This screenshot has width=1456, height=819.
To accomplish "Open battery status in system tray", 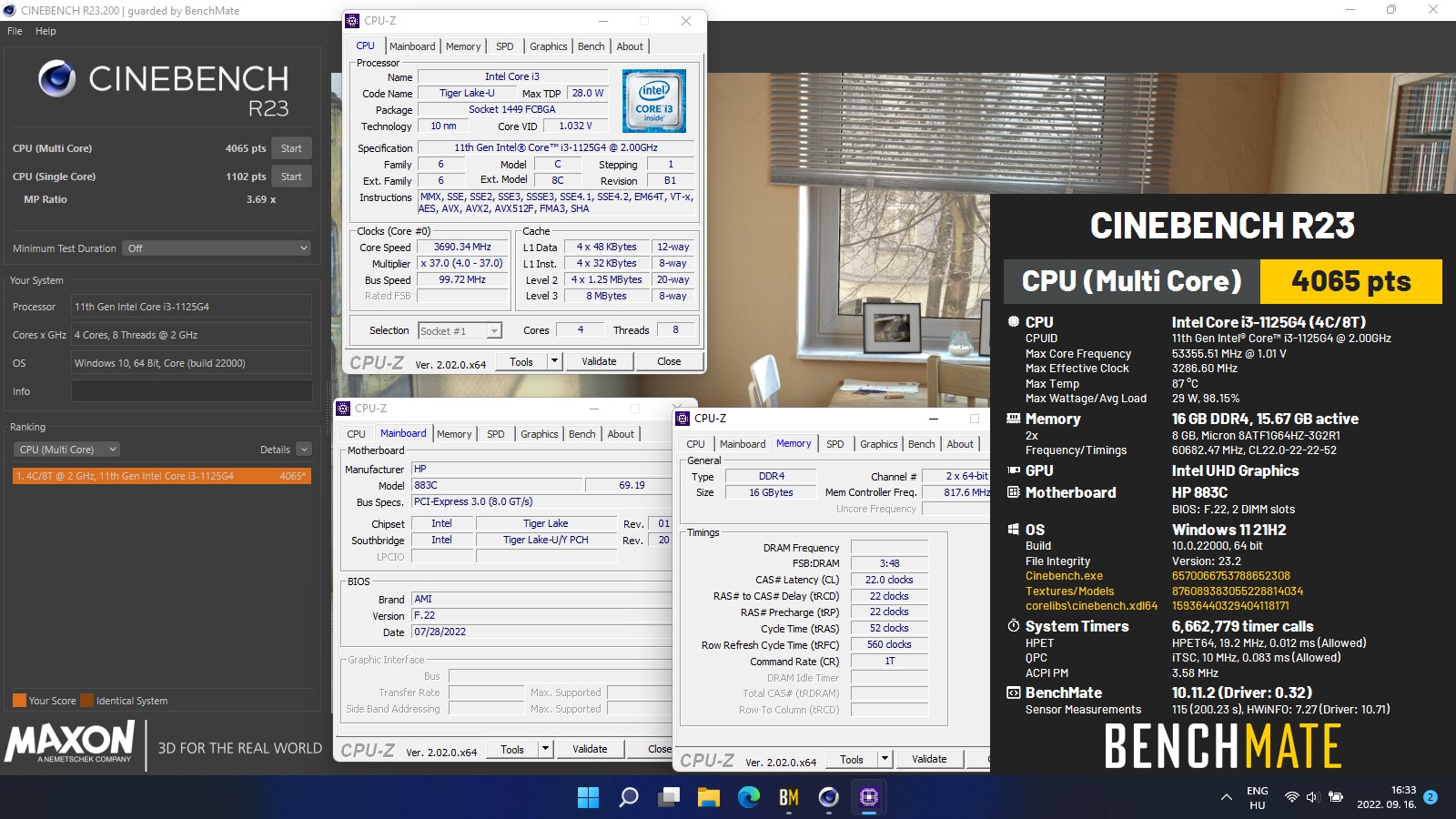I will click(x=1335, y=797).
